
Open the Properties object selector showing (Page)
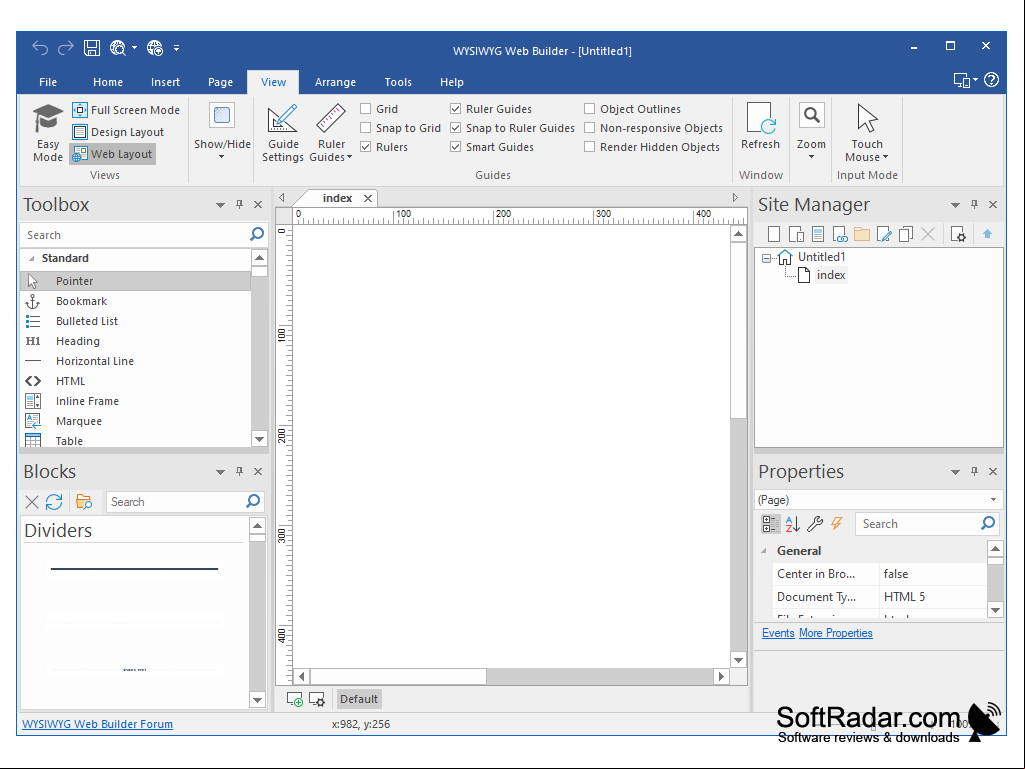879,500
